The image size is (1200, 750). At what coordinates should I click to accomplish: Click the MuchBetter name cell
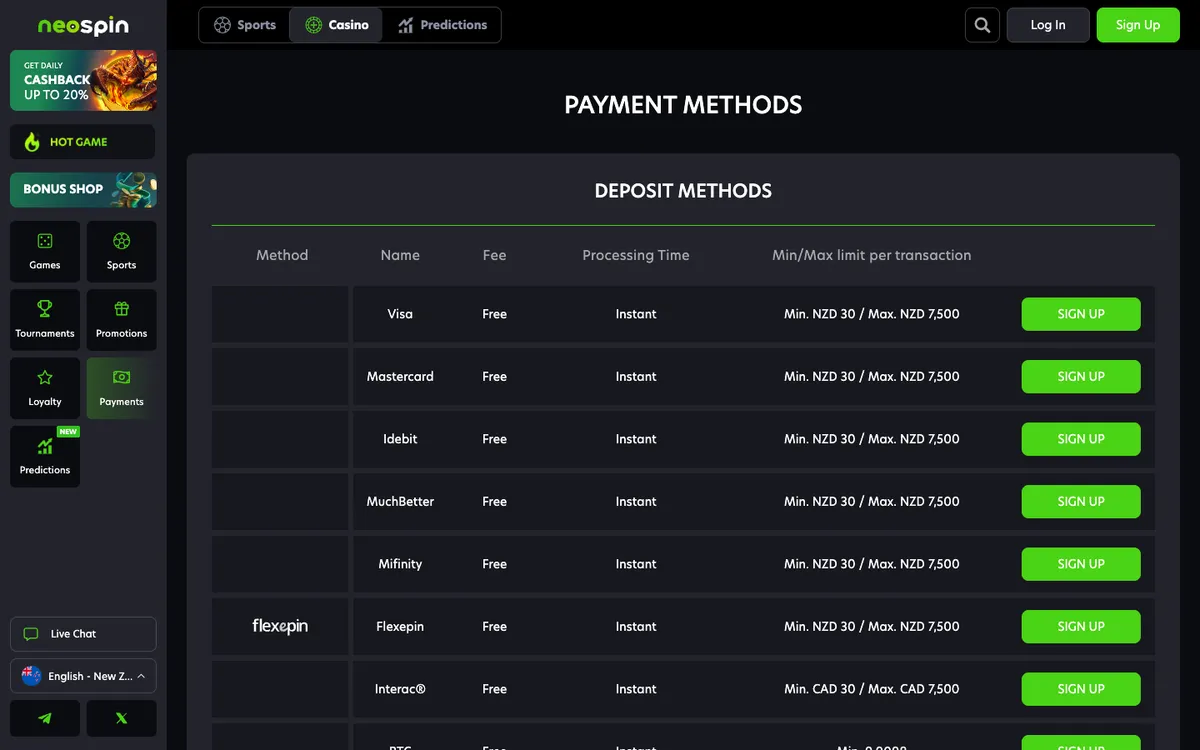[x=400, y=502]
